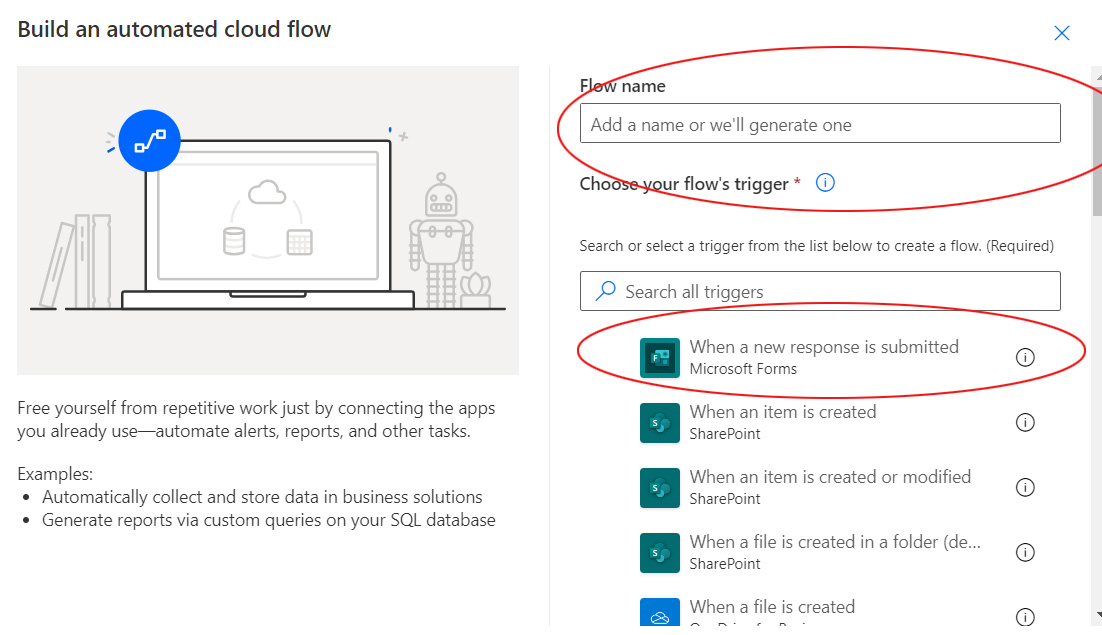
Task: Focus the Flow name text field
Action: (x=819, y=124)
